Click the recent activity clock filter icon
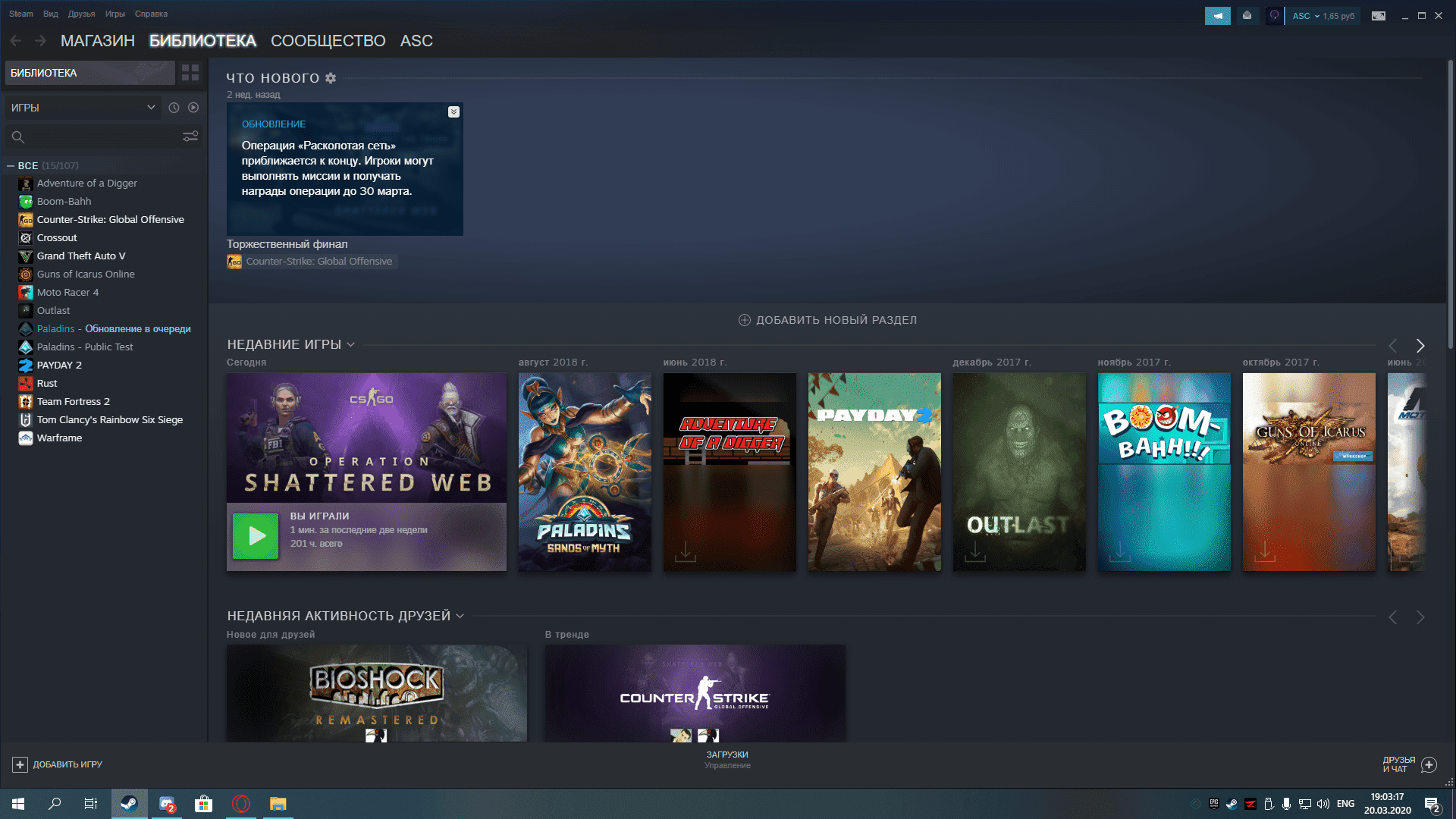 pyautogui.click(x=174, y=108)
